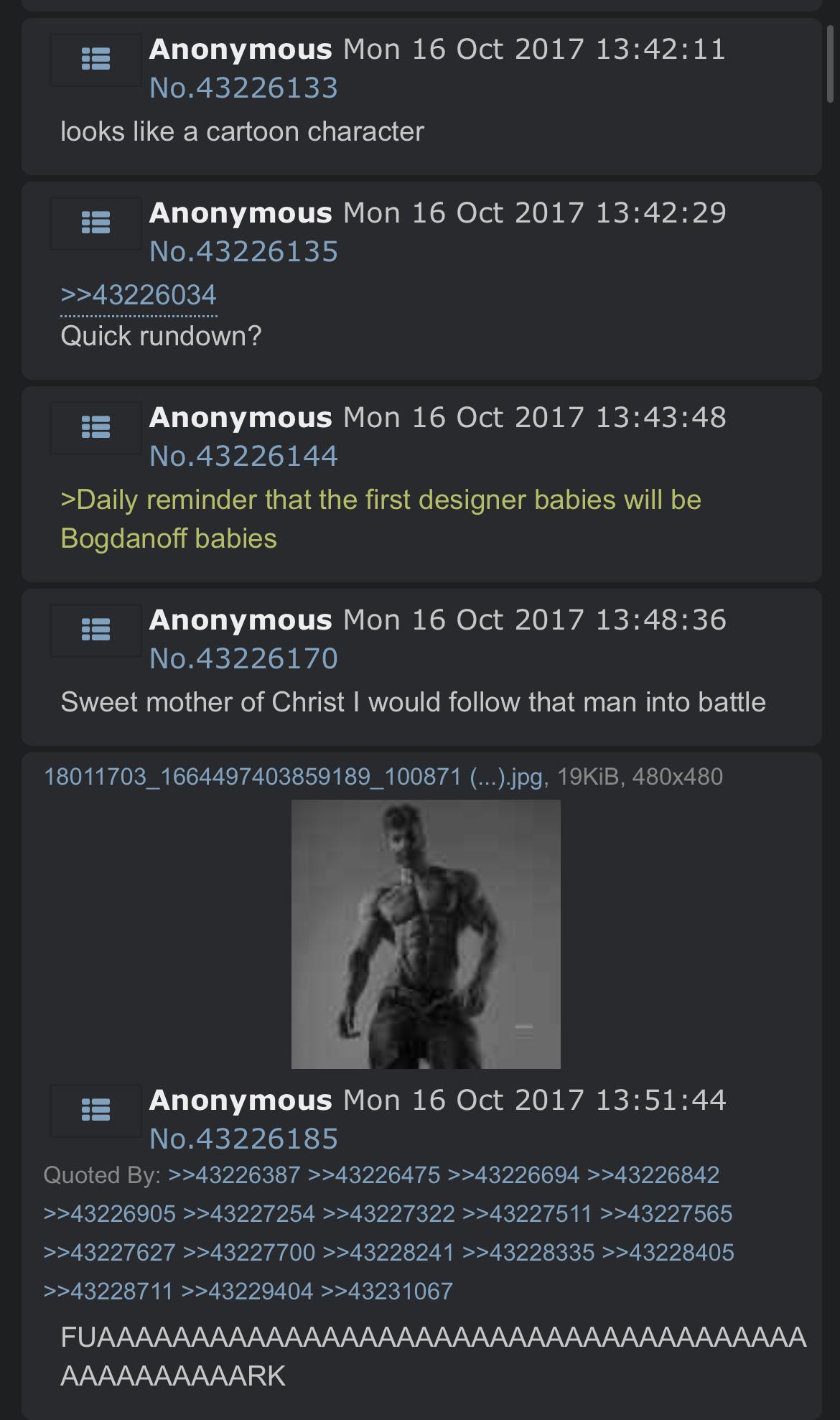Click post number No.43226144

243,456
